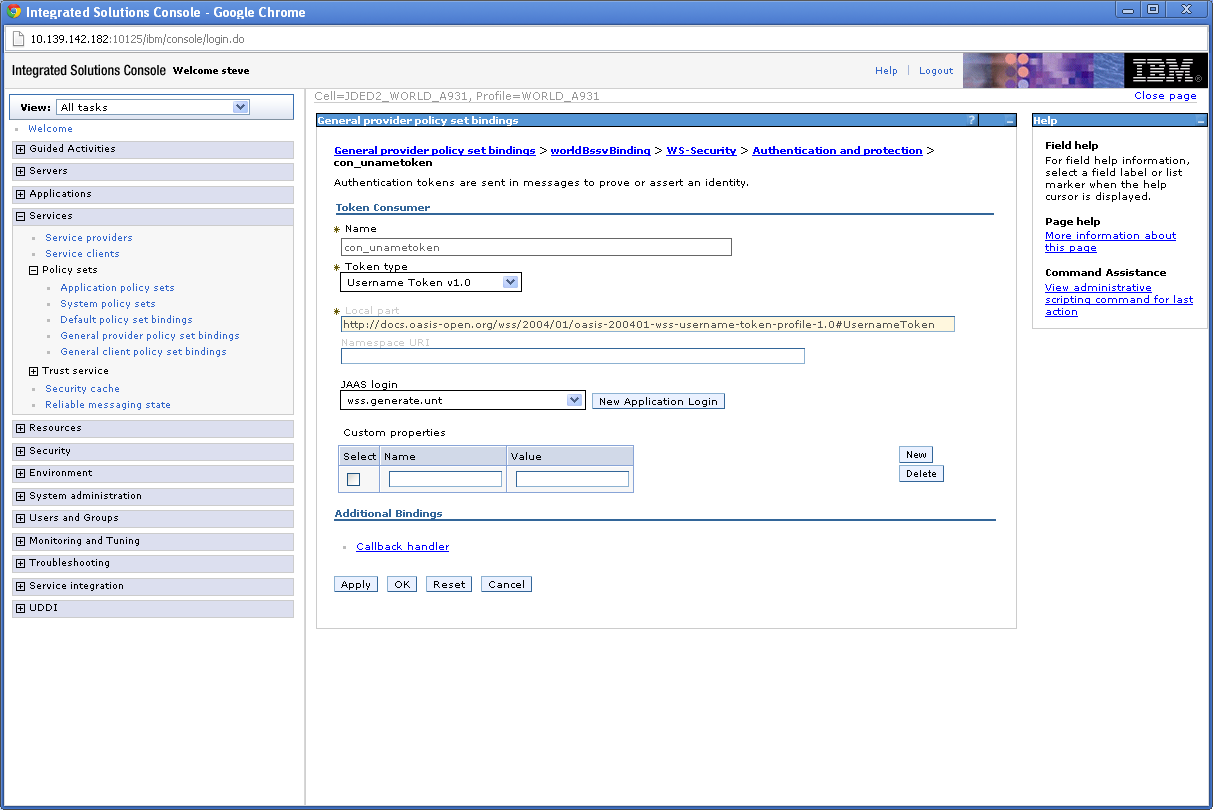Viewport: 1213px width, 810px height.
Task: Open General client policy set bindings link
Action: tap(143, 352)
